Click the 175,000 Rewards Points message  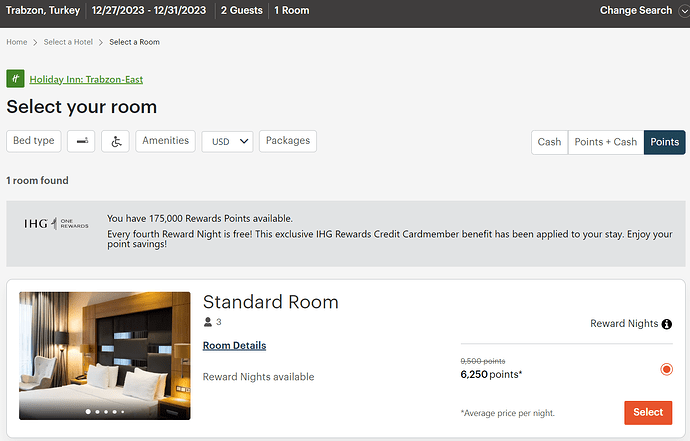tap(200, 218)
